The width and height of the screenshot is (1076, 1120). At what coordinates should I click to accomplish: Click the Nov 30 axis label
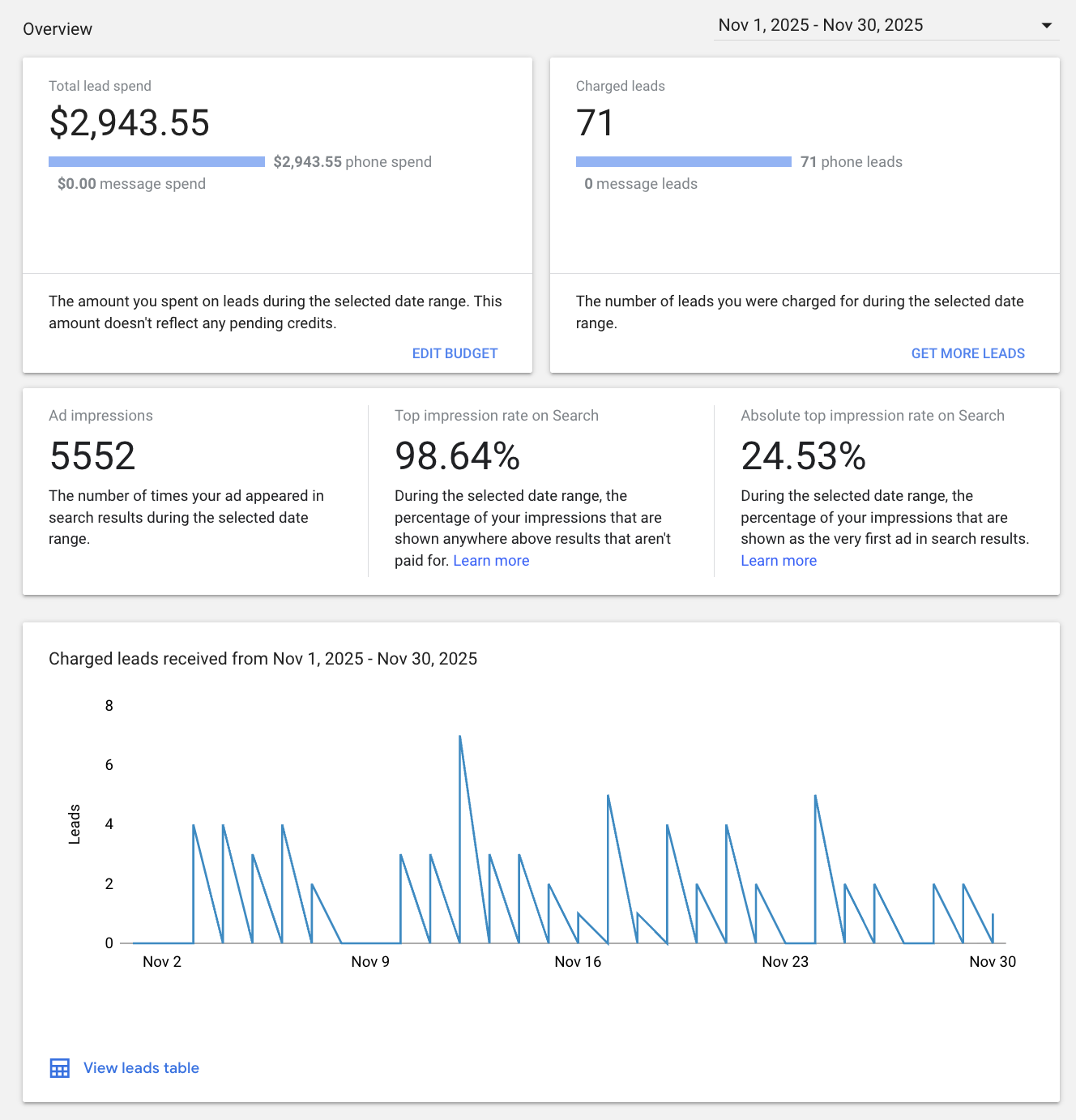coord(993,962)
